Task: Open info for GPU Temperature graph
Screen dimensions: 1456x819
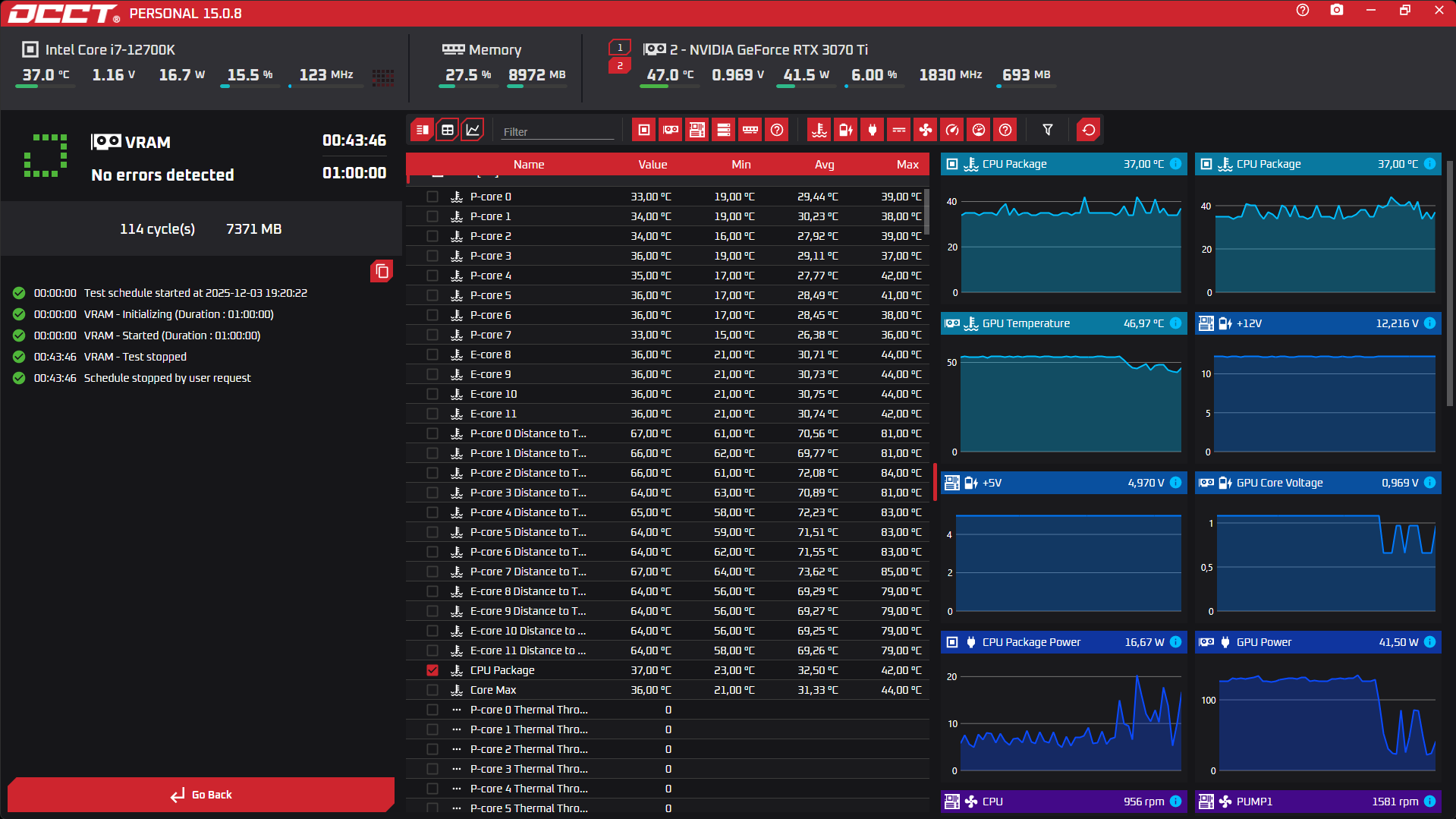Action: 1175,323
